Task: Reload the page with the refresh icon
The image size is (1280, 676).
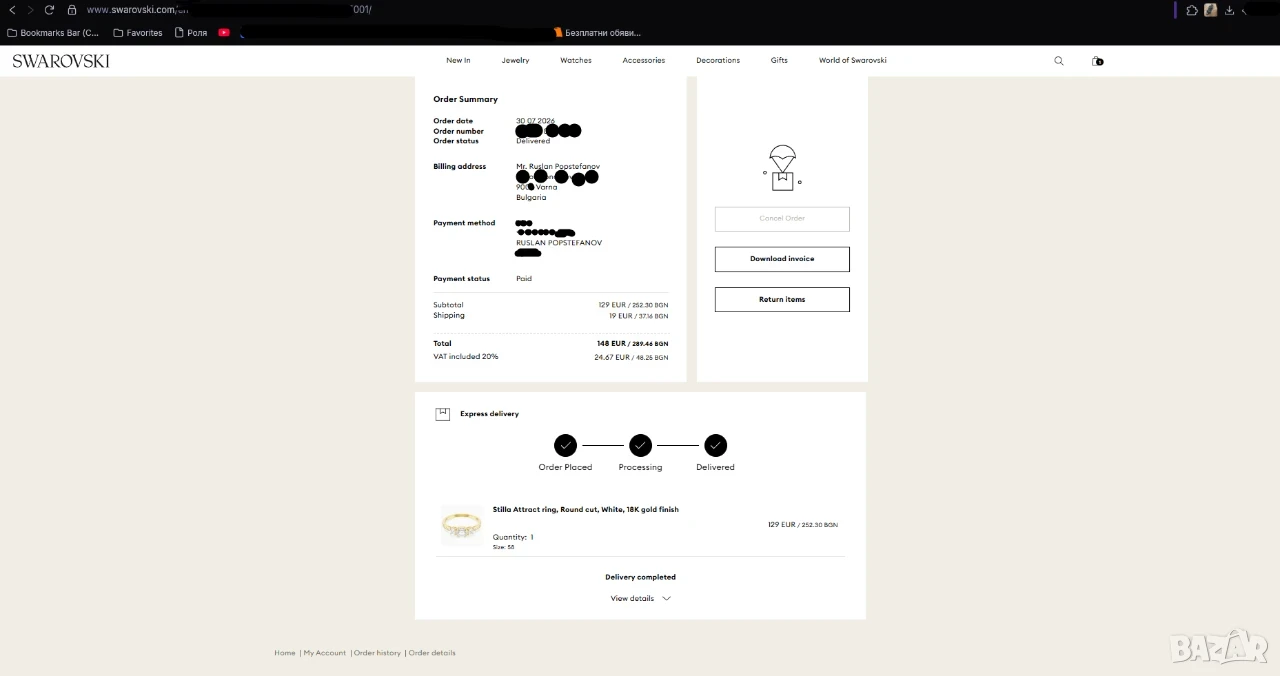Action: (49, 10)
